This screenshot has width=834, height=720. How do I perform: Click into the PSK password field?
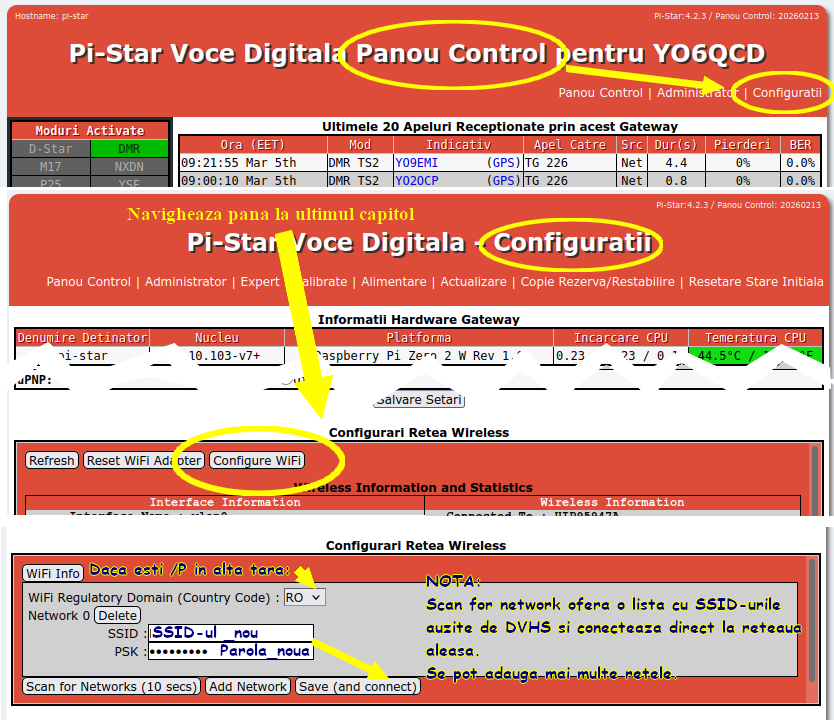click(x=230, y=651)
